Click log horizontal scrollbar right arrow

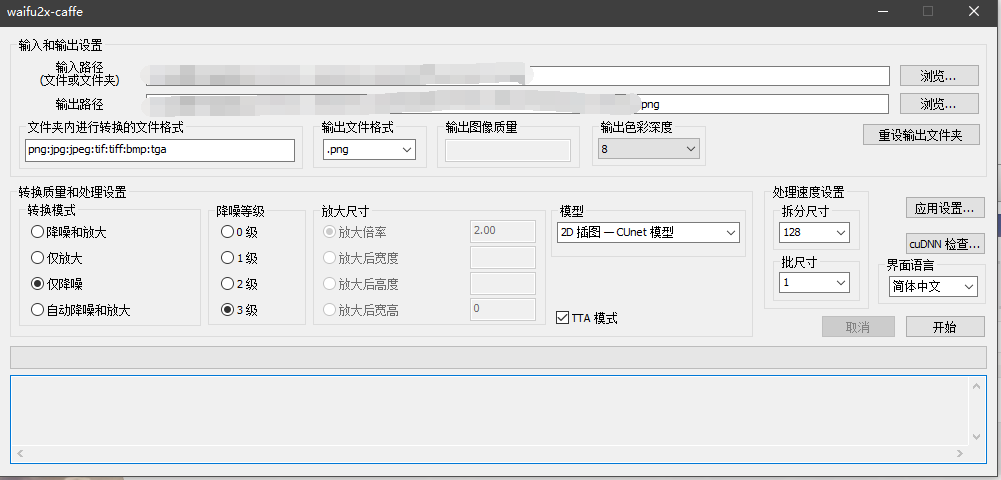tap(960, 454)
